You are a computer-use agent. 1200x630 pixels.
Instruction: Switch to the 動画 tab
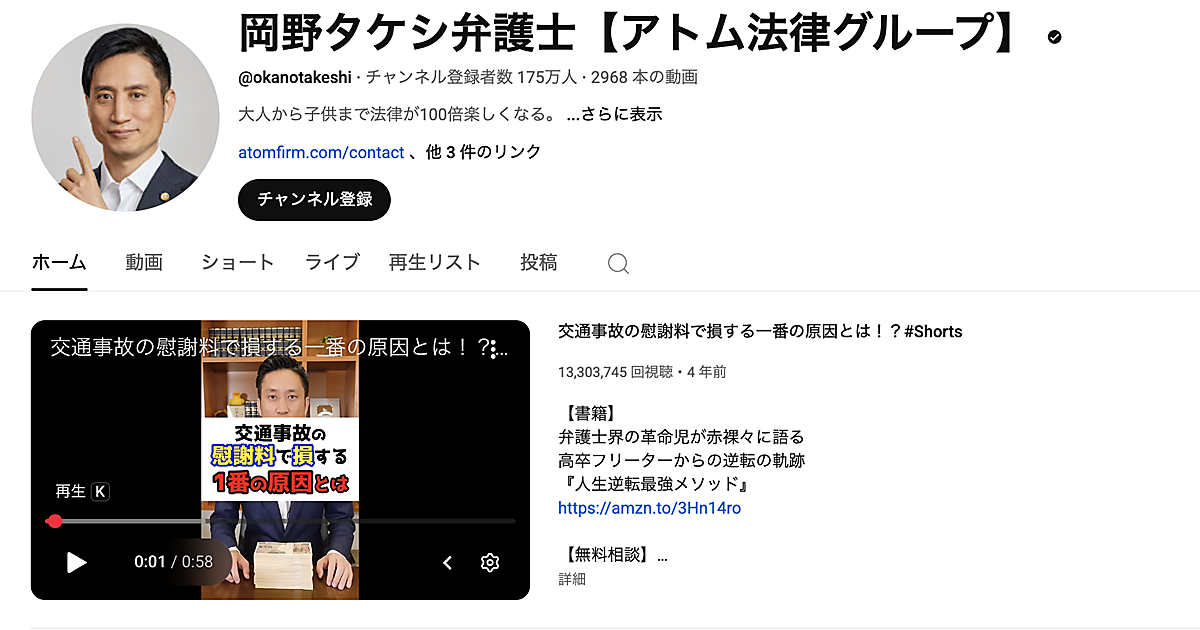pyautogui.click(x=144, y=263)
